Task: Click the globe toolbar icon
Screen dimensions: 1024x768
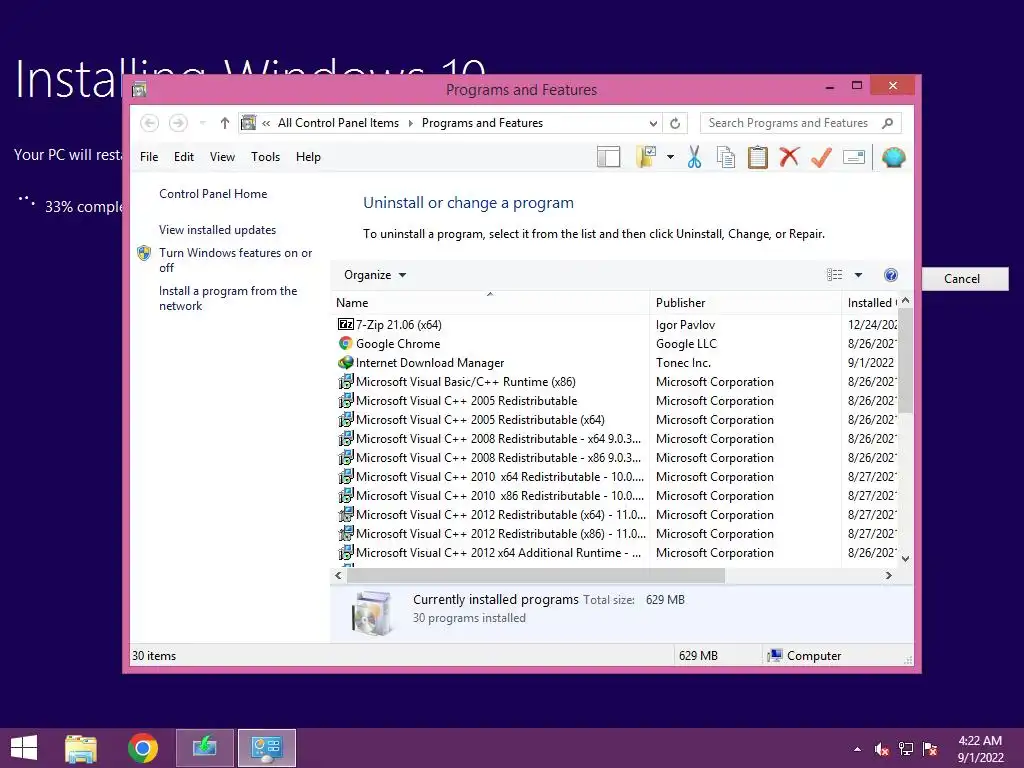Action: [x=893, y=157]
